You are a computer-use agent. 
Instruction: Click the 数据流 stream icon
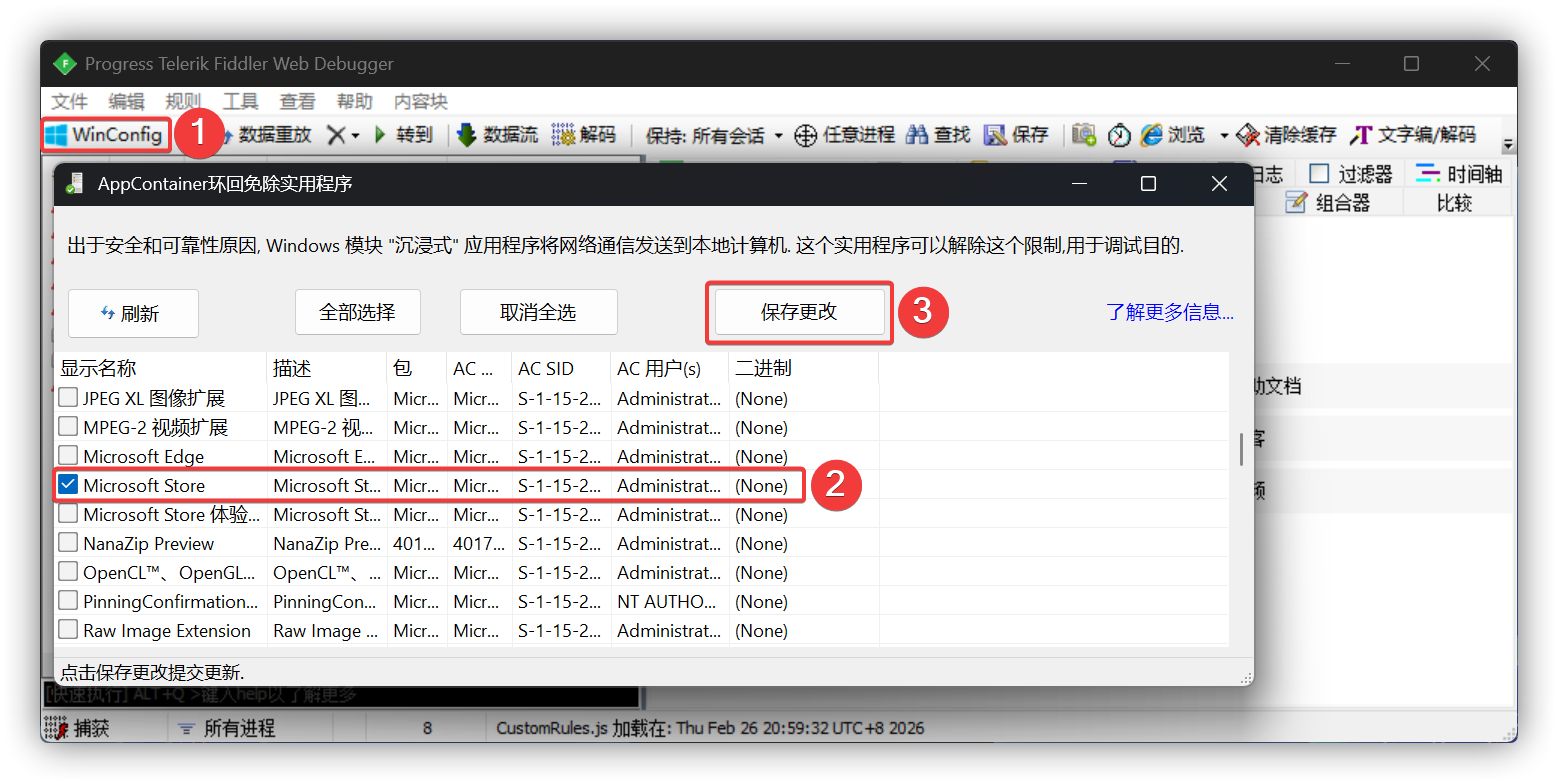click(467, 135)
